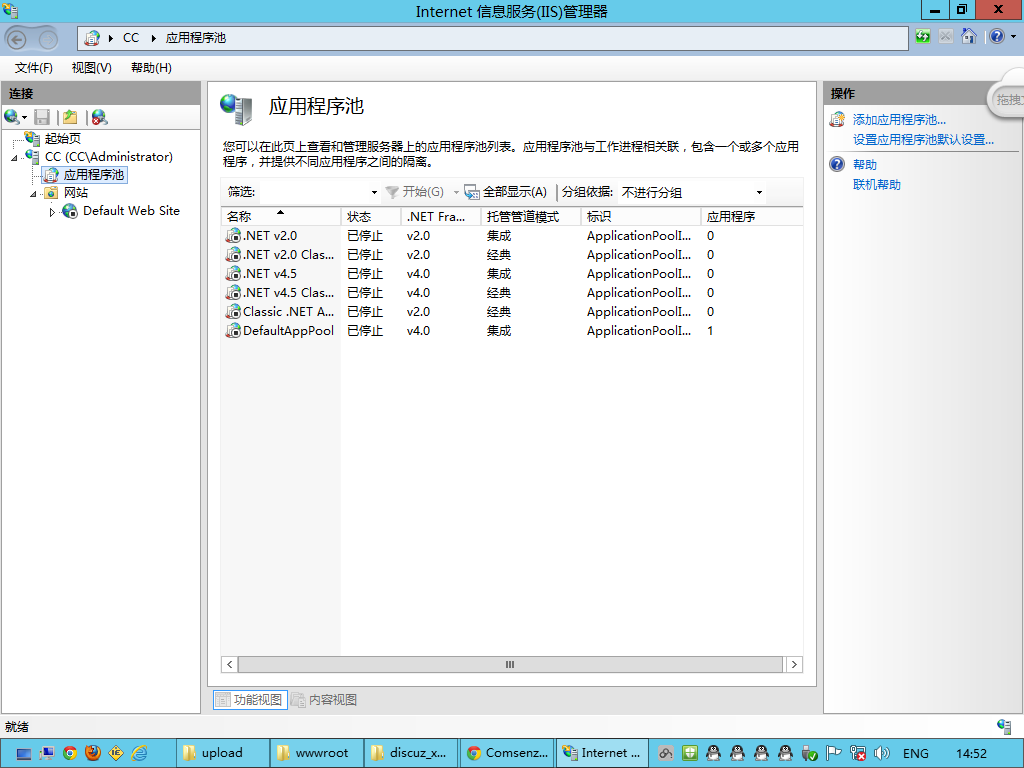The height and width of the screenshot is (768, 1024).
Task: Click the home icon in the address bar area
Action: (x=968, y=37)
